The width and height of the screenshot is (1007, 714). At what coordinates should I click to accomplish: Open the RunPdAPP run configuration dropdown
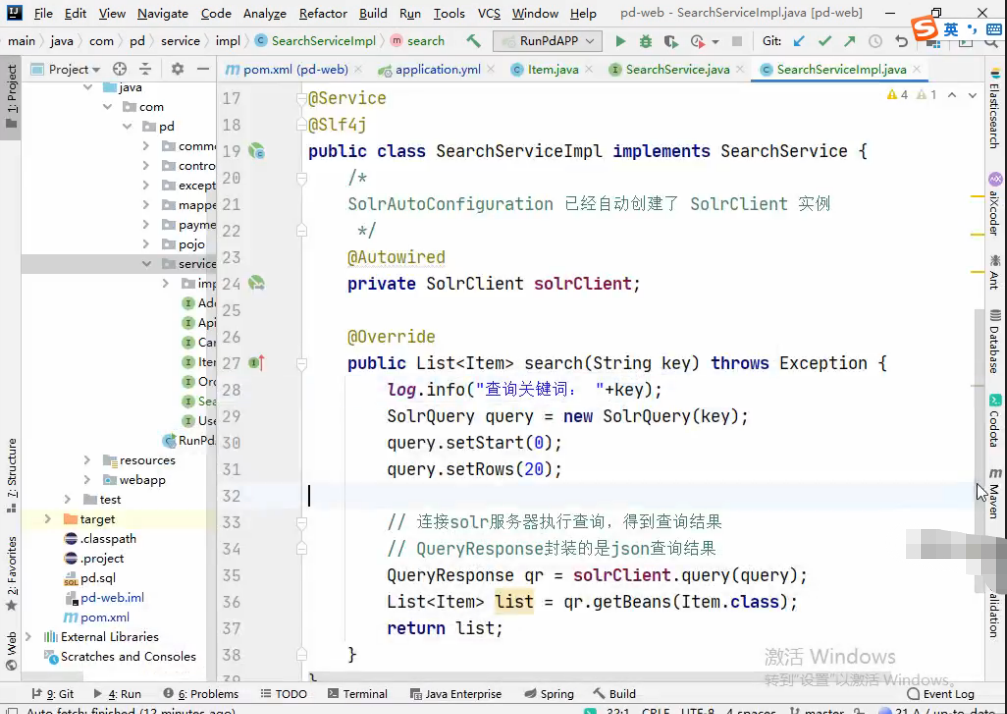tap(548, 41)
